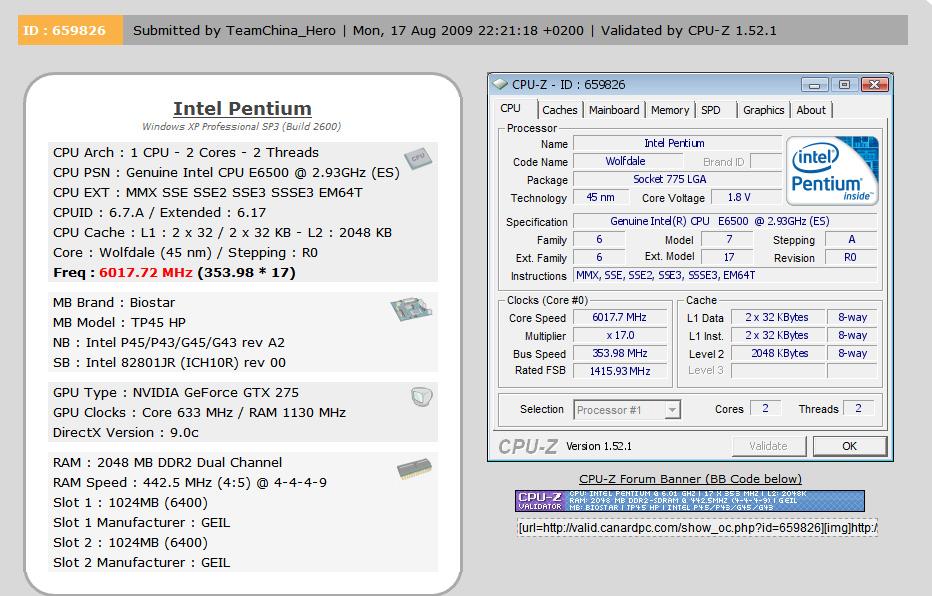Open the Intel Pentium heading link
Screen dimensions: 932x596
[x=243, y=109]
